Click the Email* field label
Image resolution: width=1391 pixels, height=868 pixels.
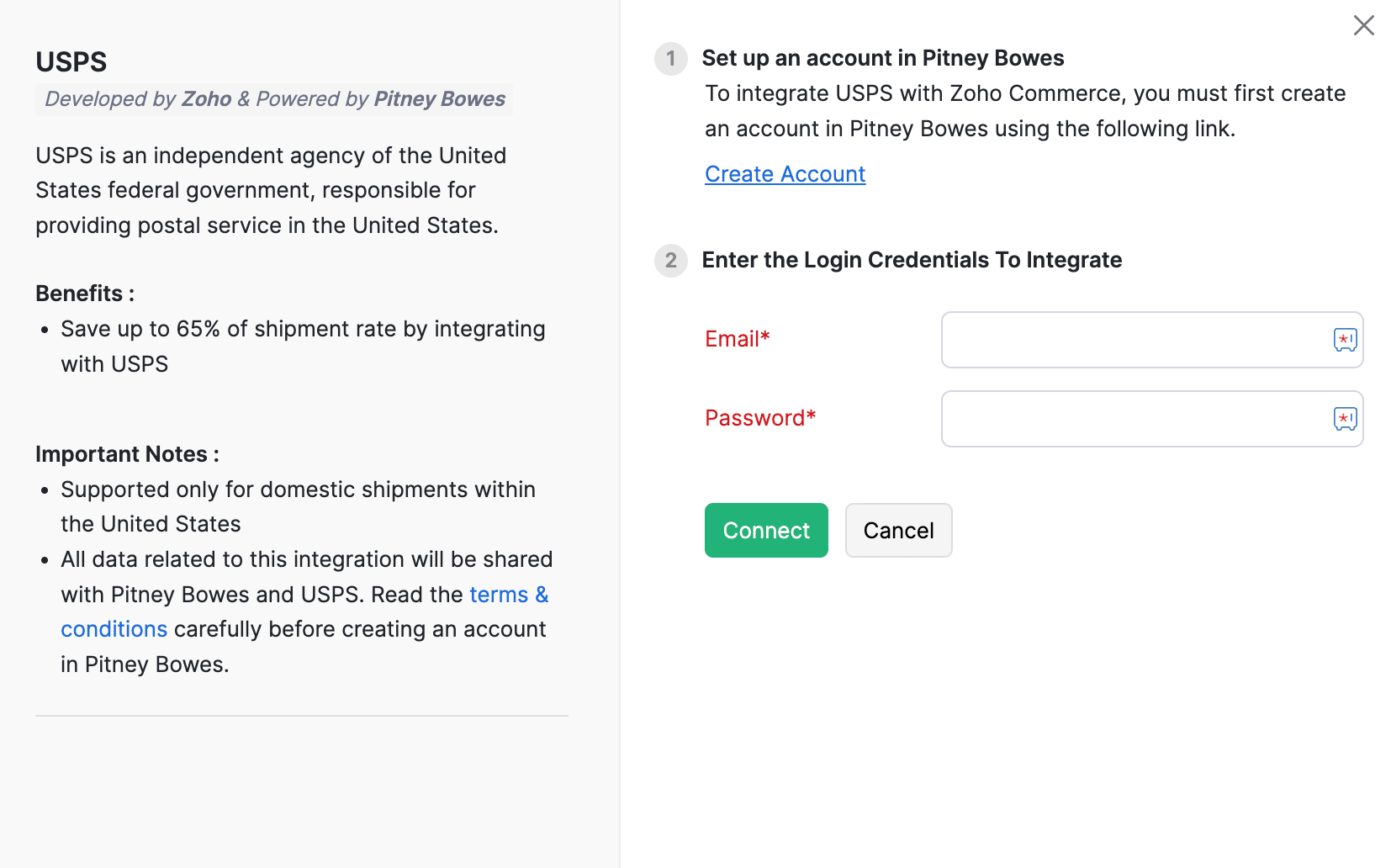coord(737,339)
